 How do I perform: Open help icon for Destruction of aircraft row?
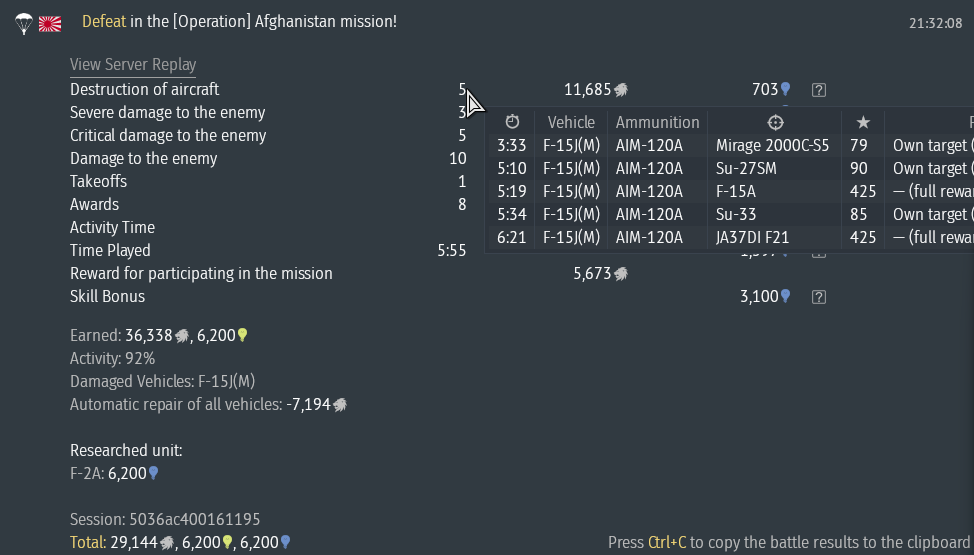819,90
